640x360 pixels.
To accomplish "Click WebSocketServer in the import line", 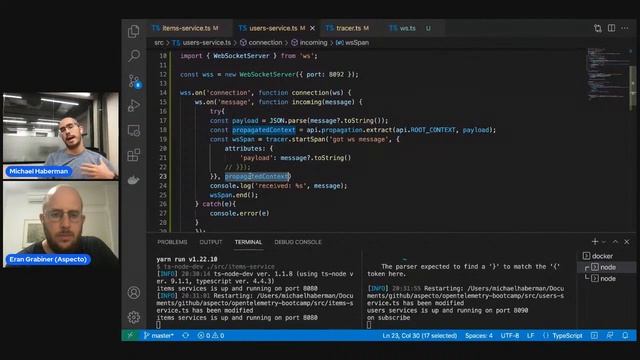I will pyautogui.click(x=241, y=56).
